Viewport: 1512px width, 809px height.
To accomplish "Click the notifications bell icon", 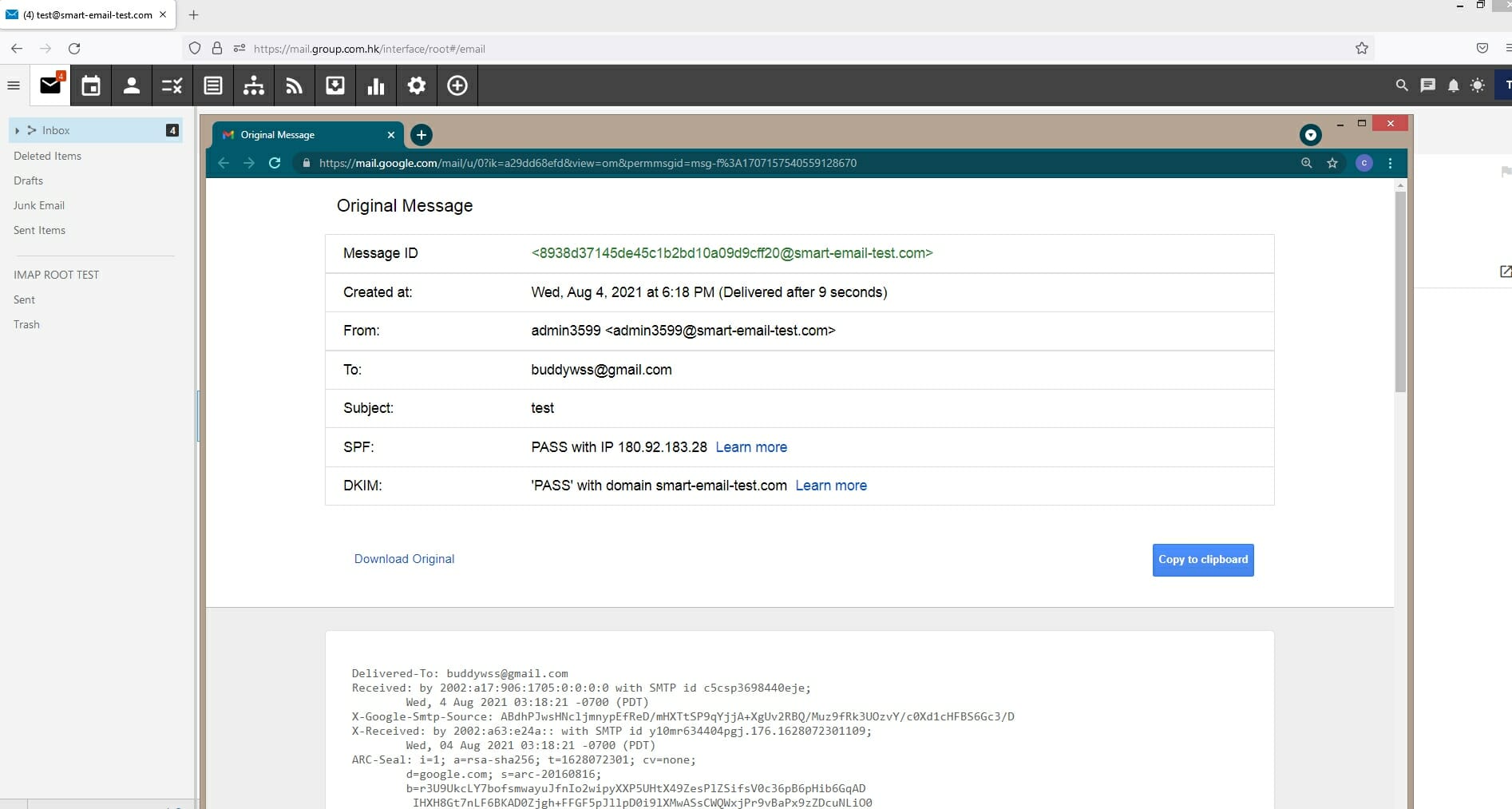I will coord(1453,85).
